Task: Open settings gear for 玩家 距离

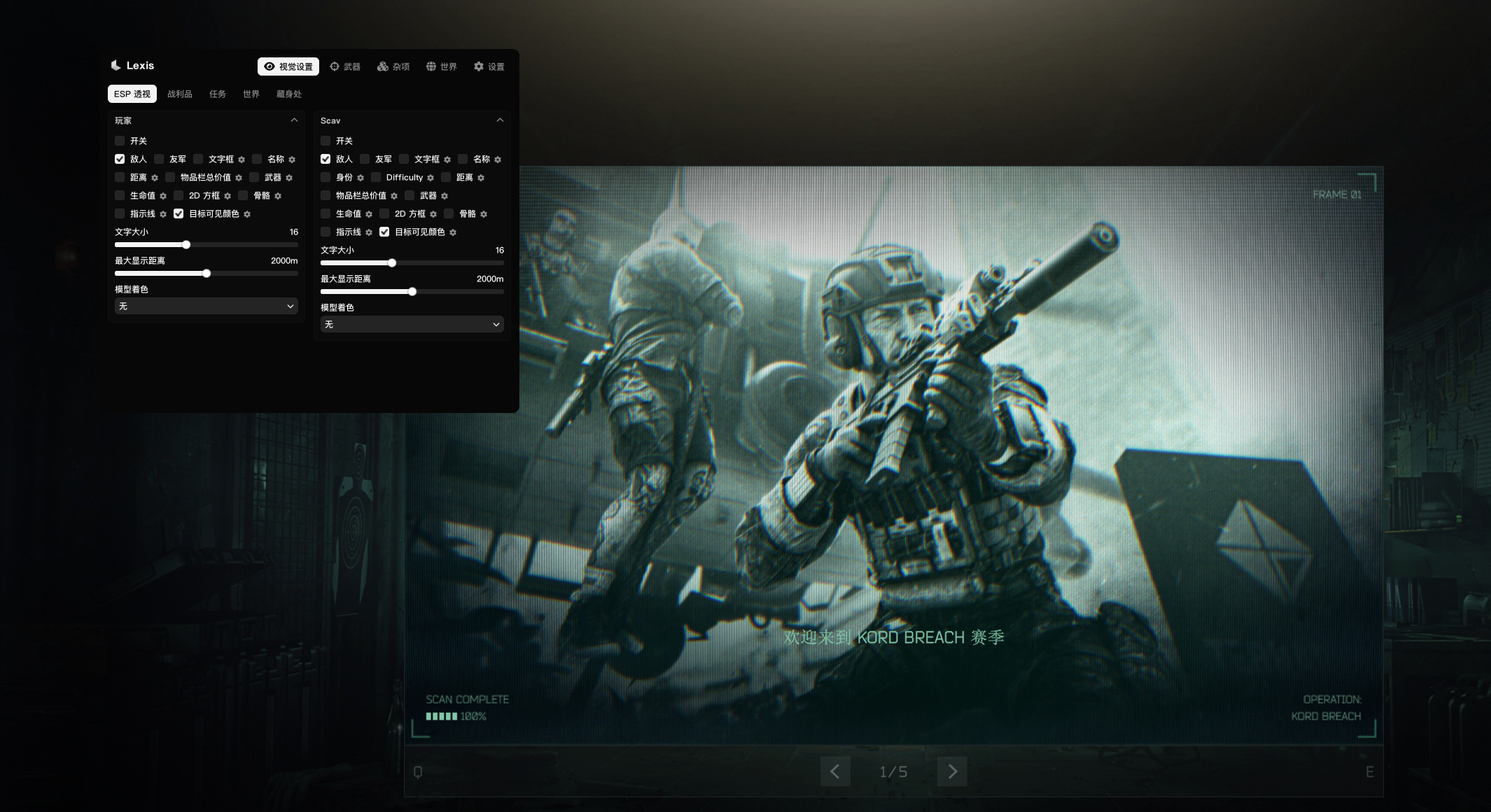Action: point(155,178)
